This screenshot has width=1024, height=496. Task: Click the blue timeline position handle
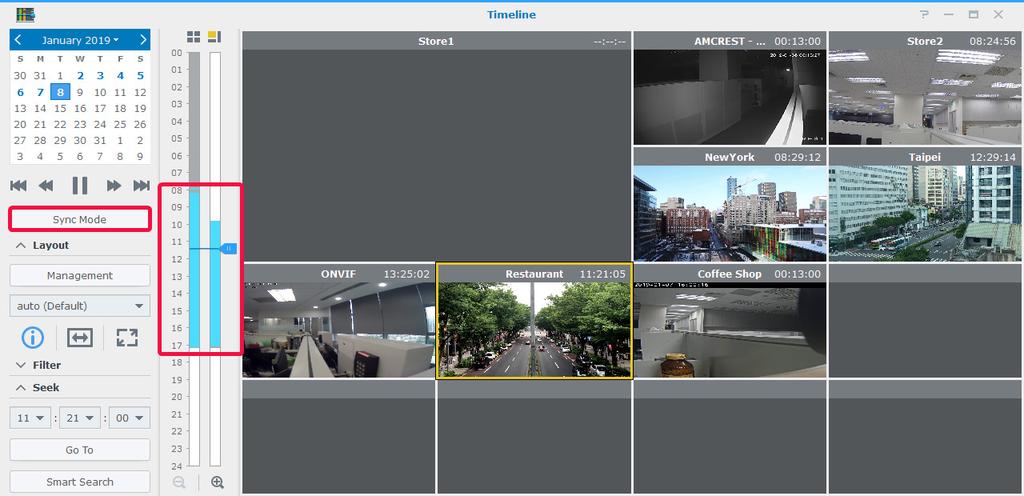tap(229, 249)
